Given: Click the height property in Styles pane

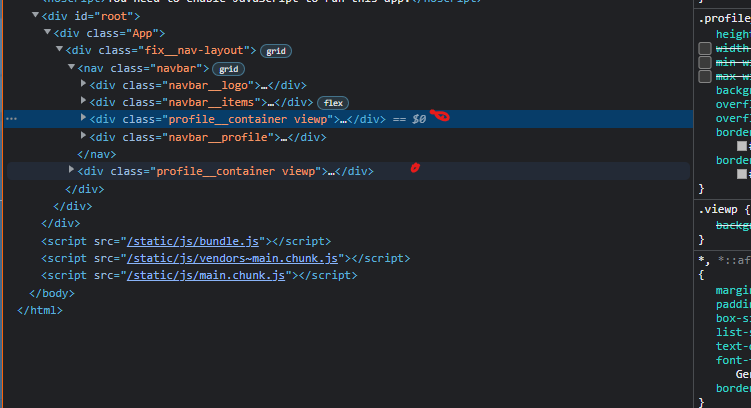Looking at the screenshot, I should (733, 34).
